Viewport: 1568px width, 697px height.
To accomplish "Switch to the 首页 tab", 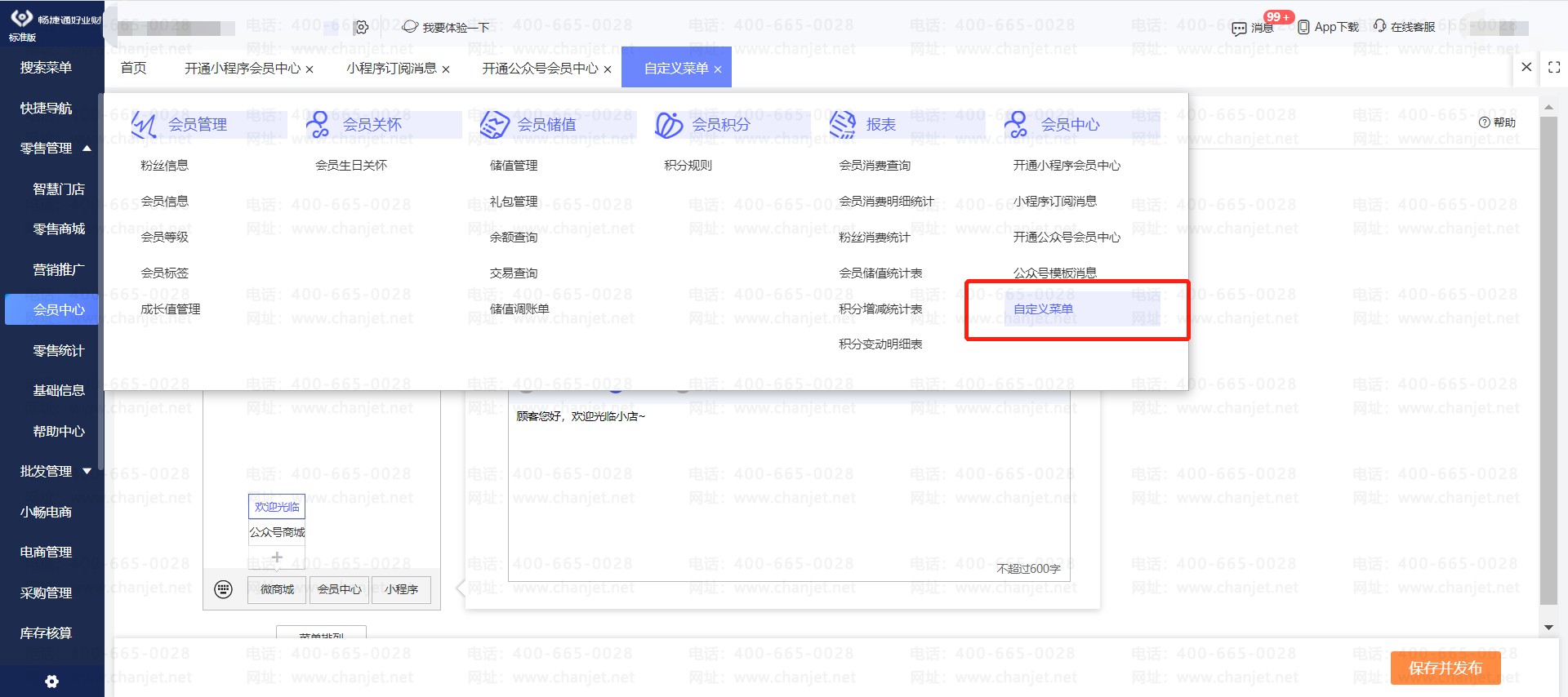I will coord(133,68).
